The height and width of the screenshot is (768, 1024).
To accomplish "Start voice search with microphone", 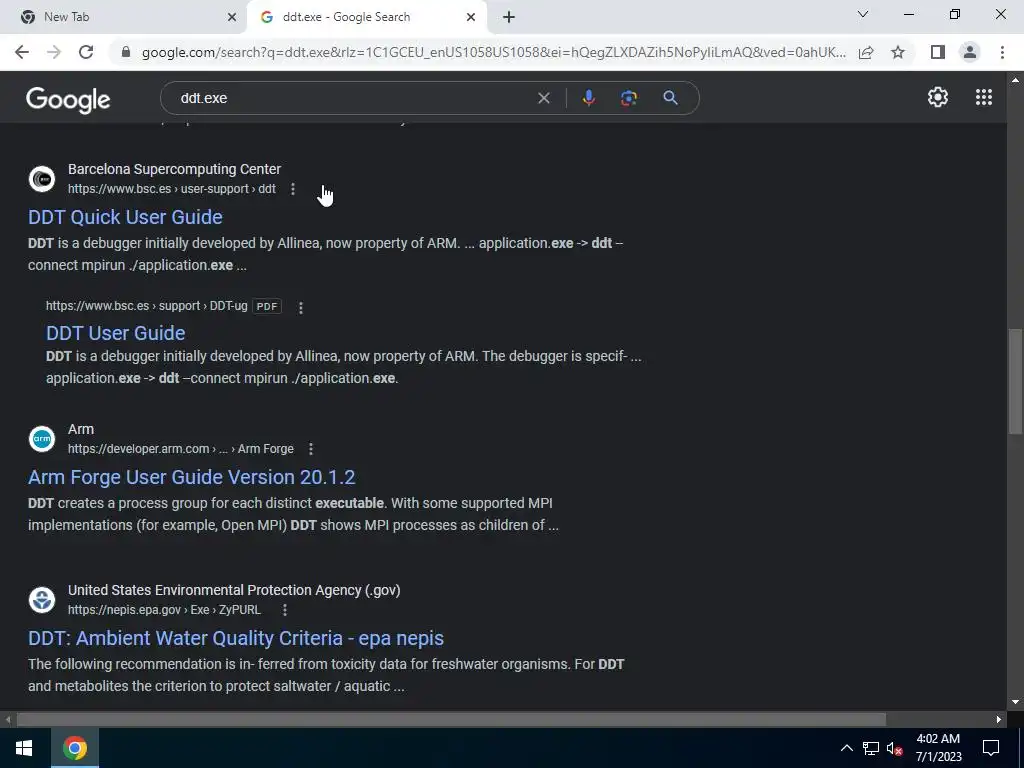I will [588, 98].
